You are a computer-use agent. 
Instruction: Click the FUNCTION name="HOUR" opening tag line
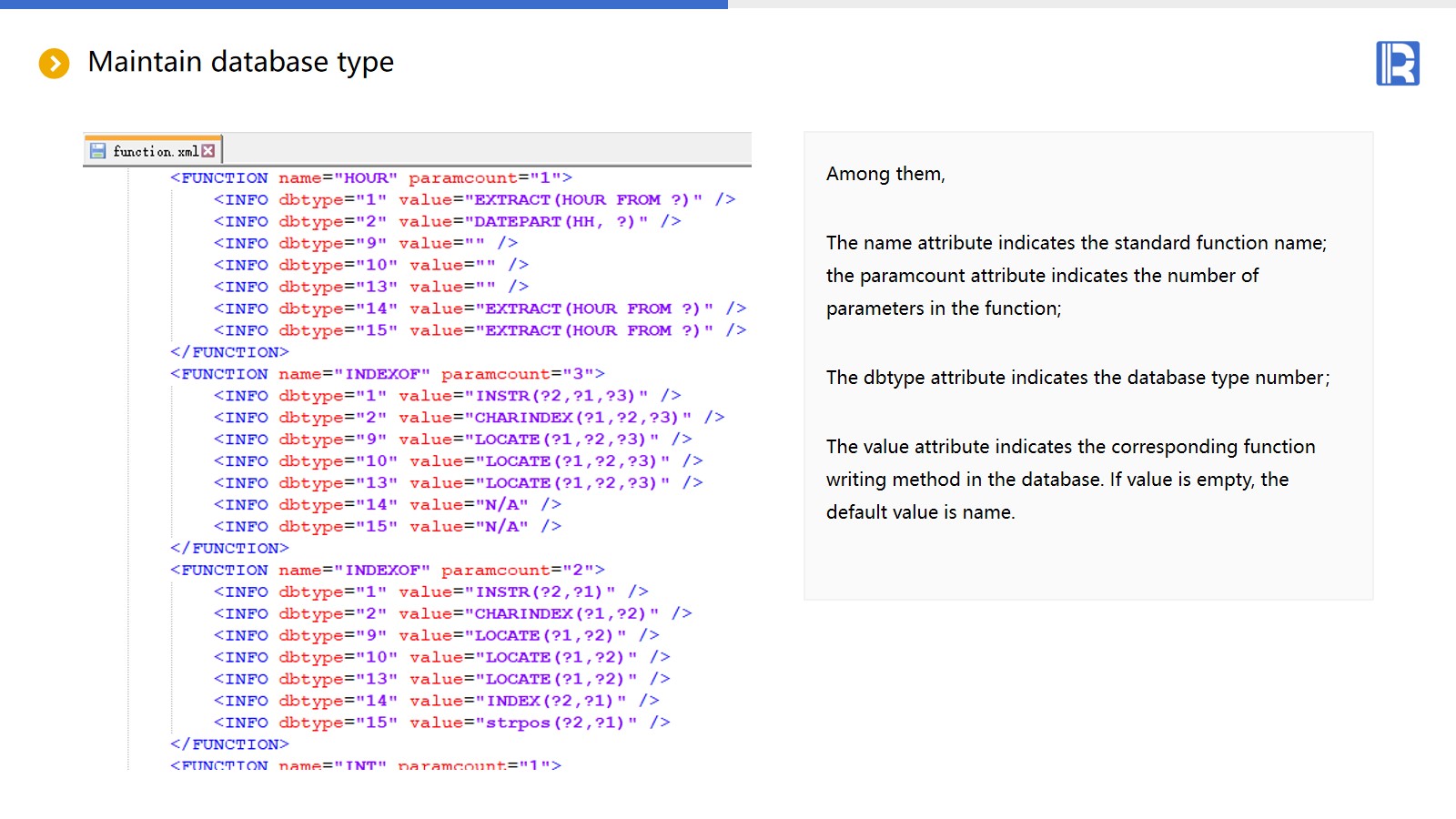370,177
